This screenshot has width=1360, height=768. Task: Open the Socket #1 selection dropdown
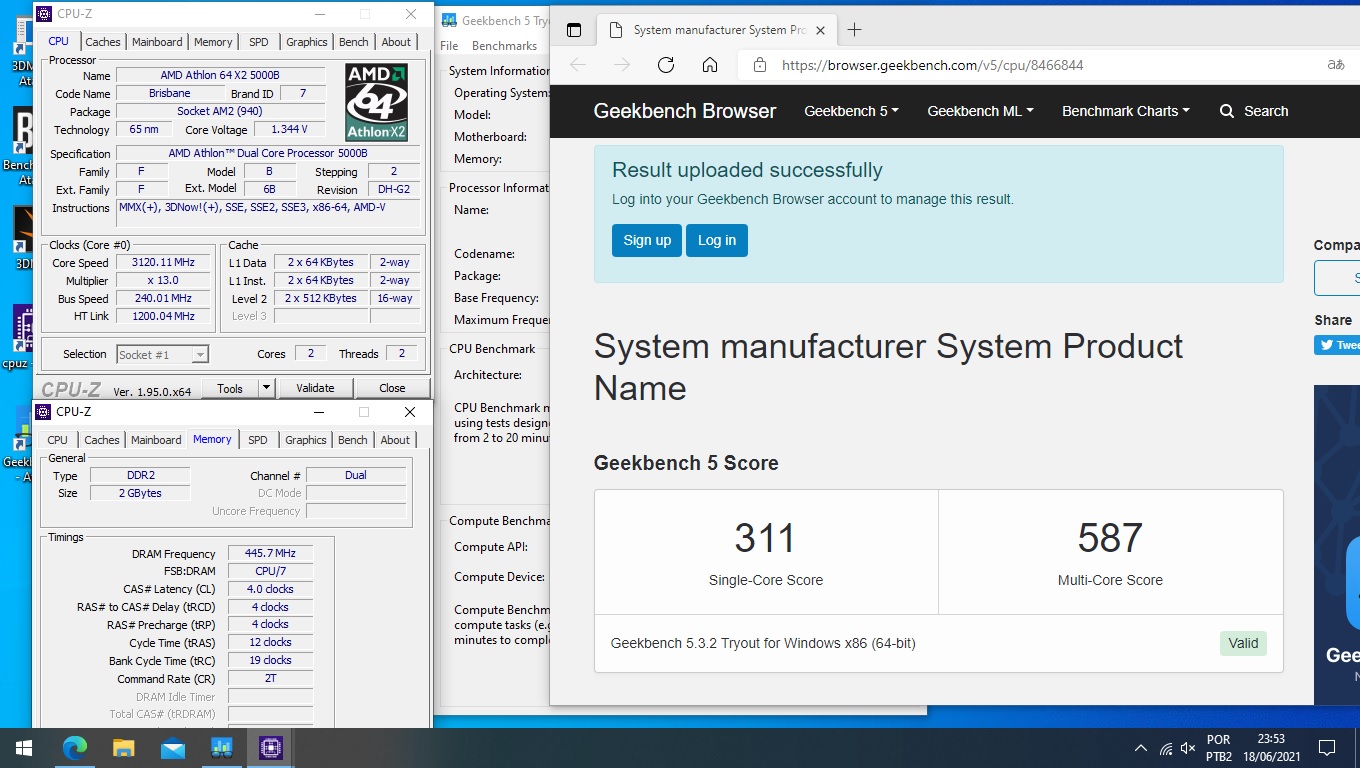[x=162, y=354]
